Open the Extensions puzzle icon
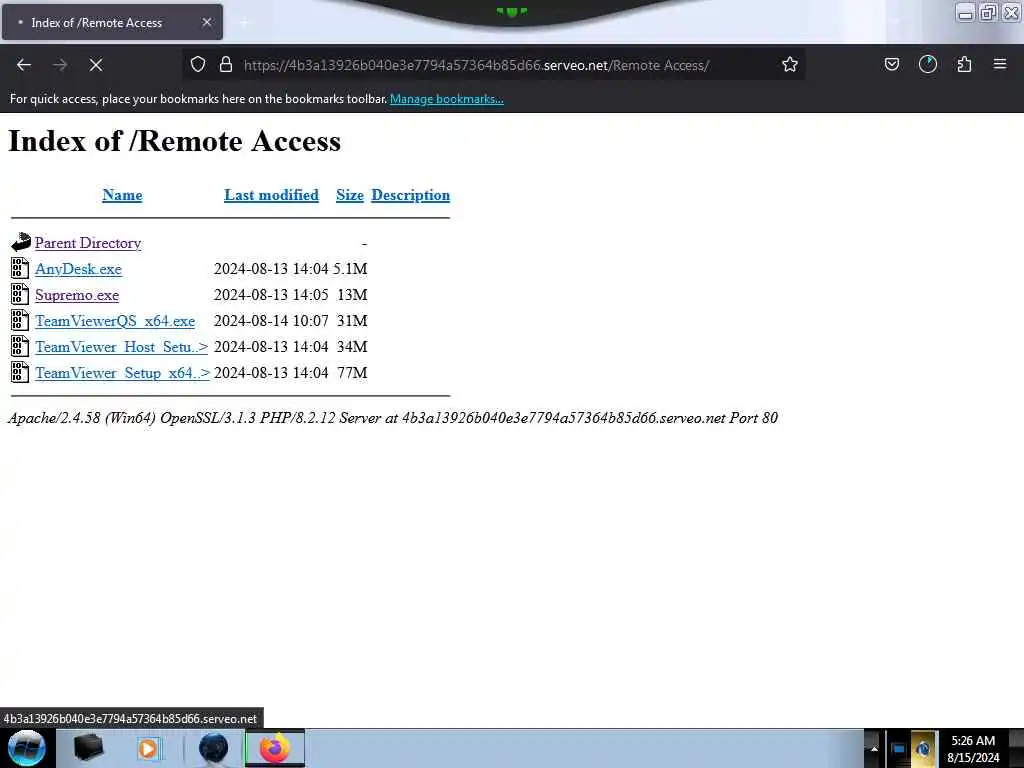 coord(964,64)
